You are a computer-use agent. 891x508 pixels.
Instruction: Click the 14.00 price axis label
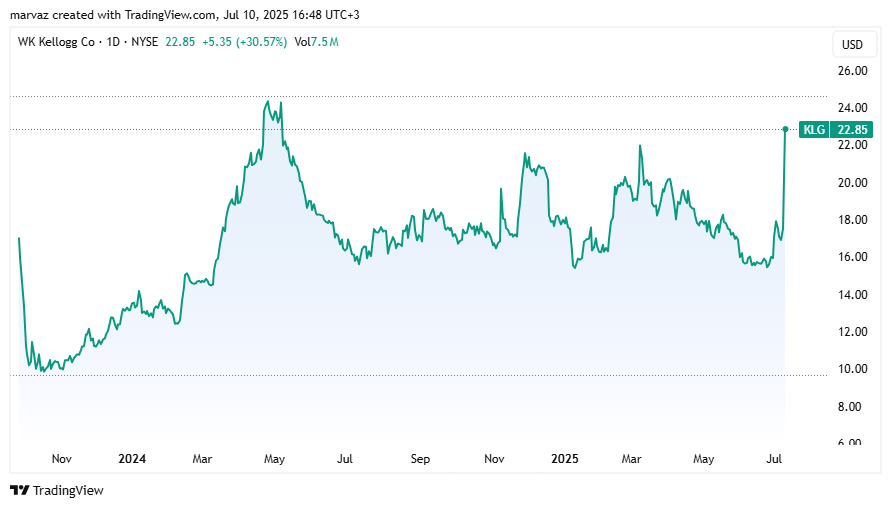[x=852, y=294]
